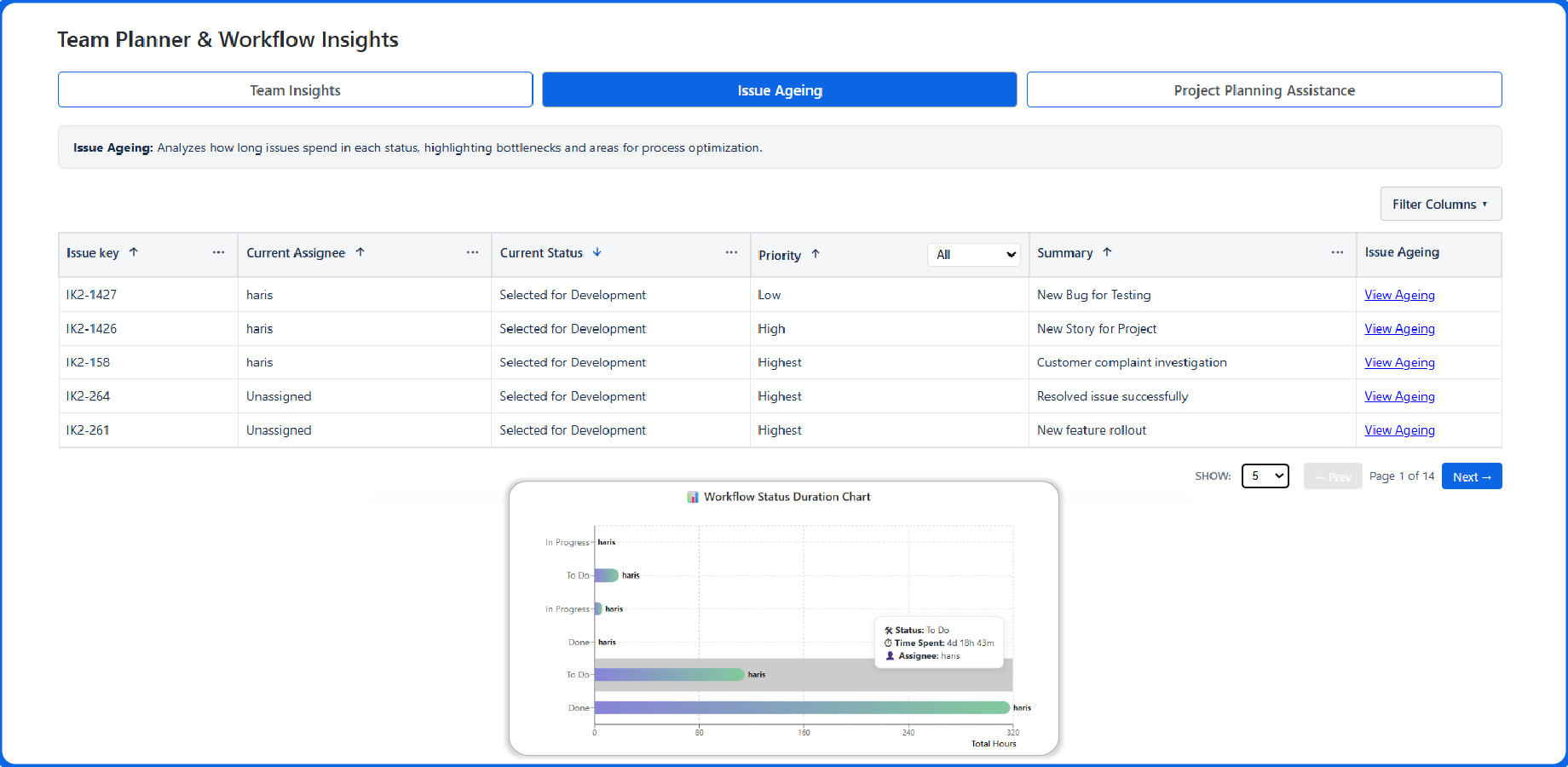This screenshot has width=1568, height=767.
Task: Open Current Assignee column options ellipsis
Action: (472, 252)
